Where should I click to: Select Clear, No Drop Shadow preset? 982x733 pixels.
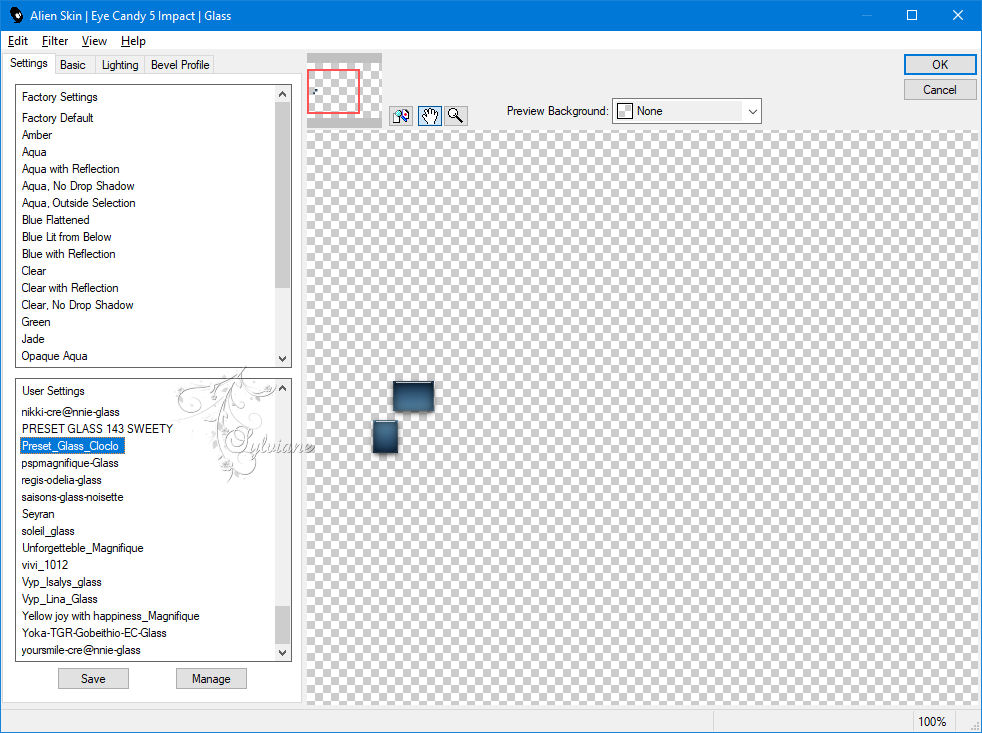tap(77, 304)
